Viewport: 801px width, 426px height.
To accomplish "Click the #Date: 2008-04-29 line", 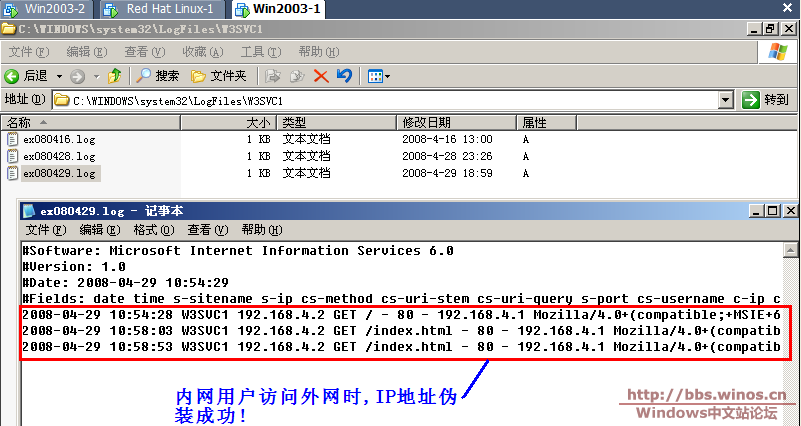I will coord(125,282).
